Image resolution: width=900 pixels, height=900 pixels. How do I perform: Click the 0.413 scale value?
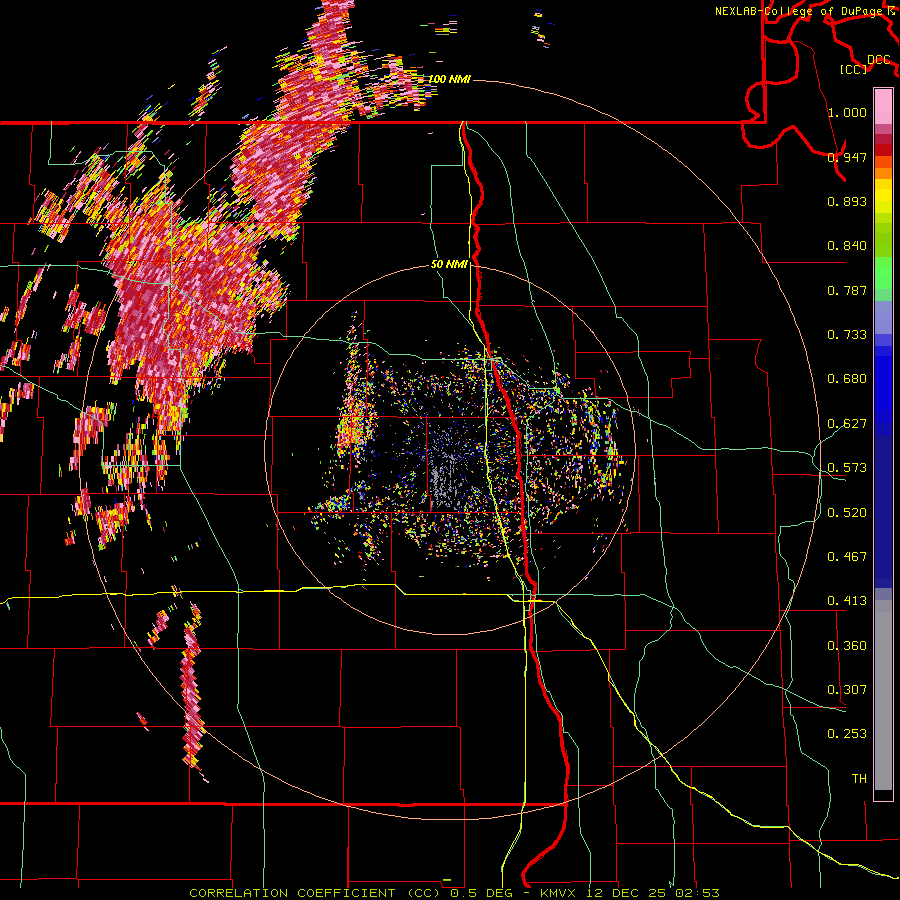(x=847, y=601)
